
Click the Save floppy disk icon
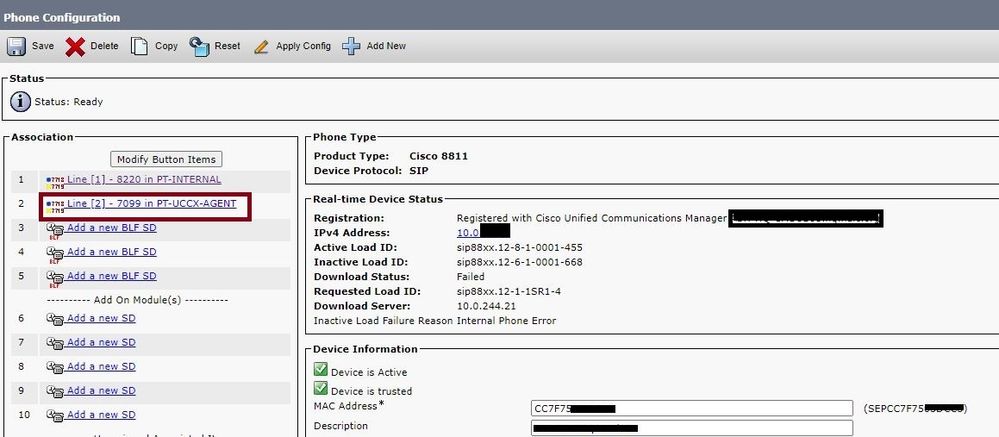[x=17, y=46]
